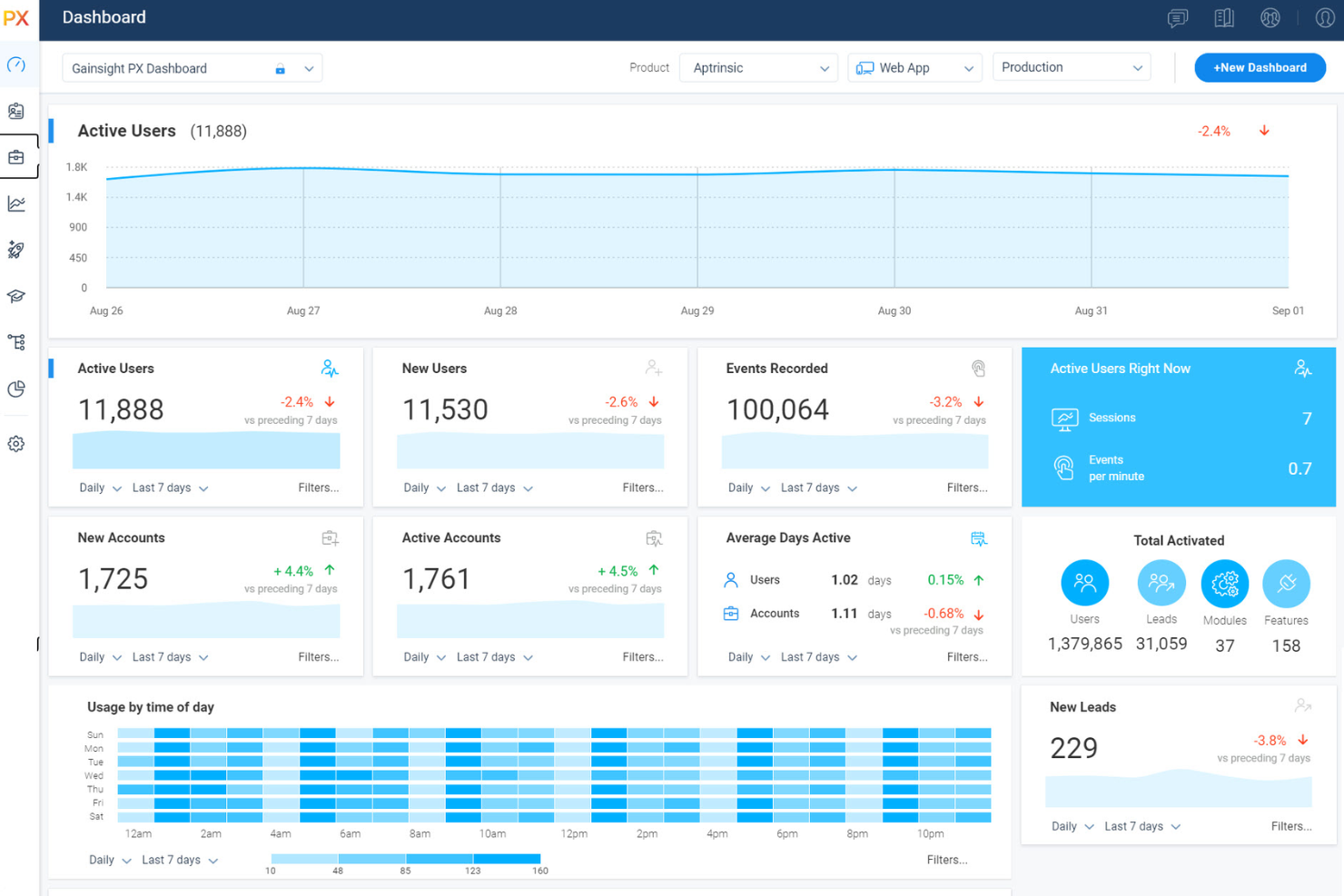Open the Knowledge Center graduation cap icon
Viewport: 1344px width, 896px height.
point(16,296)
